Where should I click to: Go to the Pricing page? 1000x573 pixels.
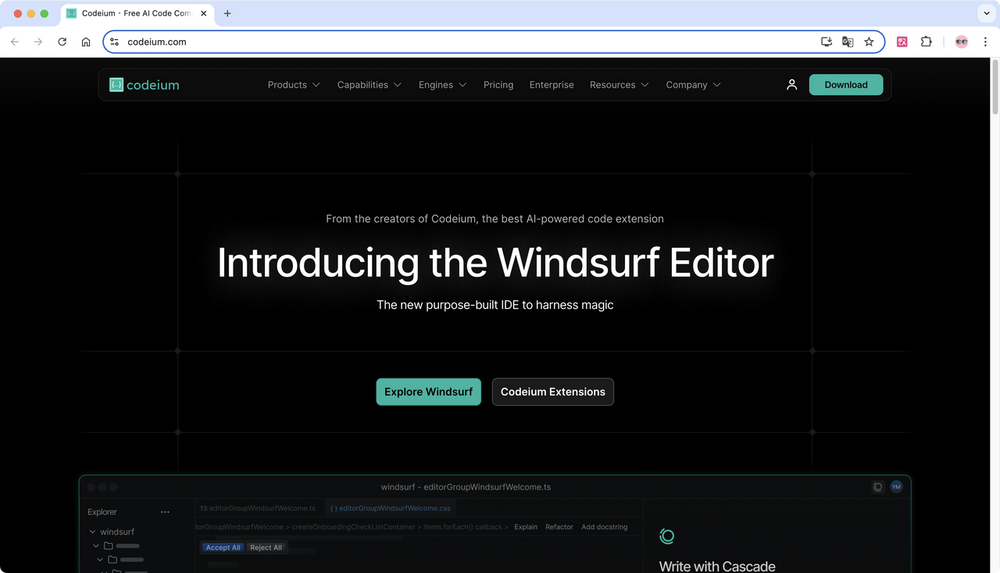click(x=498, y=85)
